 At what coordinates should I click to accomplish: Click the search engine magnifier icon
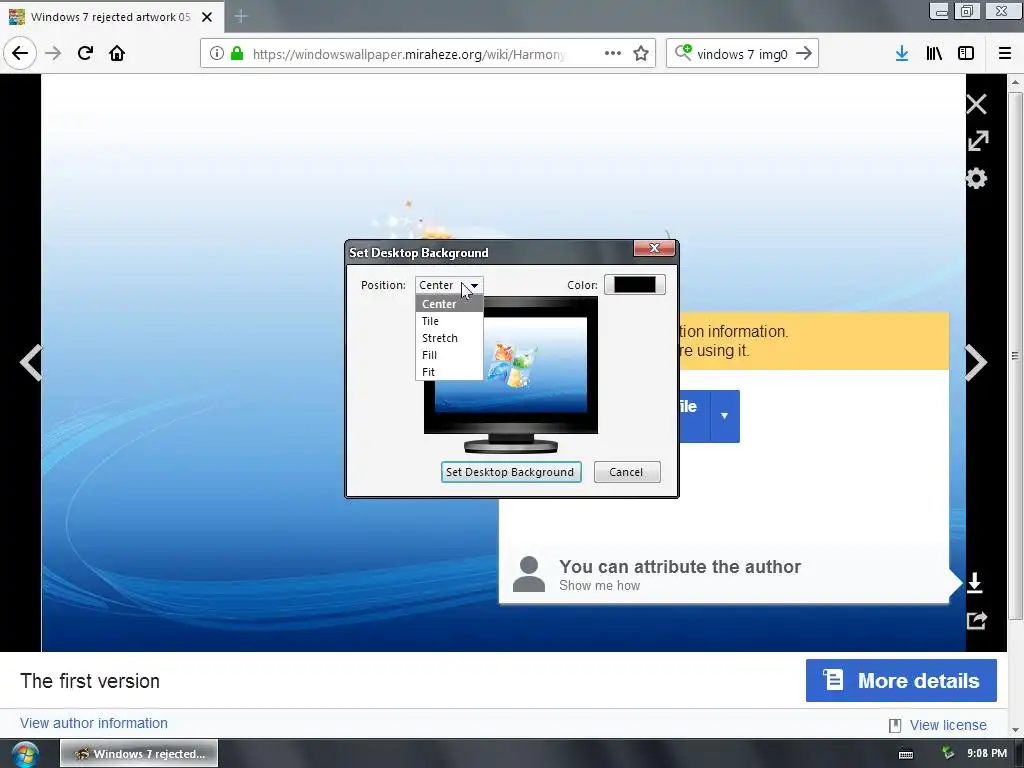682,52
